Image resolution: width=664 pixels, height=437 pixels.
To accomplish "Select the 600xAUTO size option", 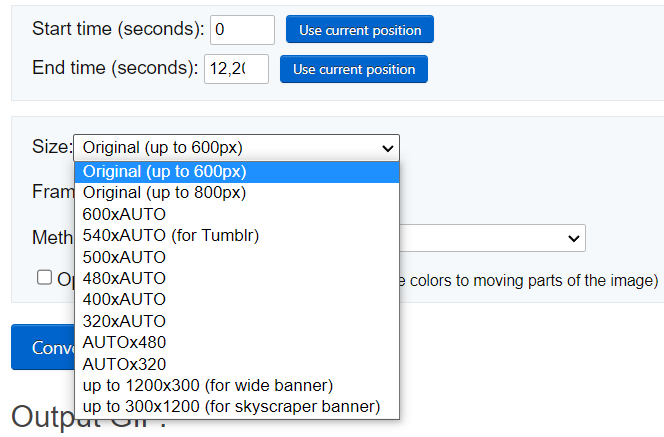I will (125, 214).
